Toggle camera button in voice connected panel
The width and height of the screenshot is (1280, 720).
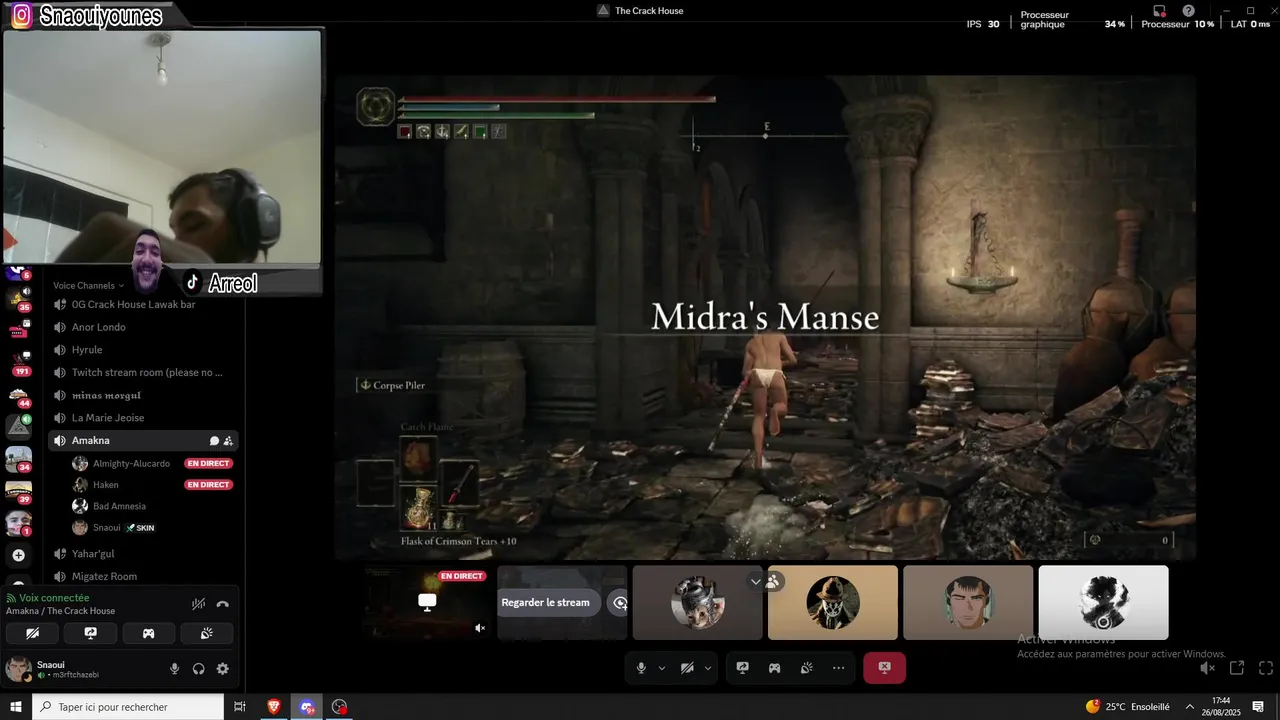pos(32,633)
